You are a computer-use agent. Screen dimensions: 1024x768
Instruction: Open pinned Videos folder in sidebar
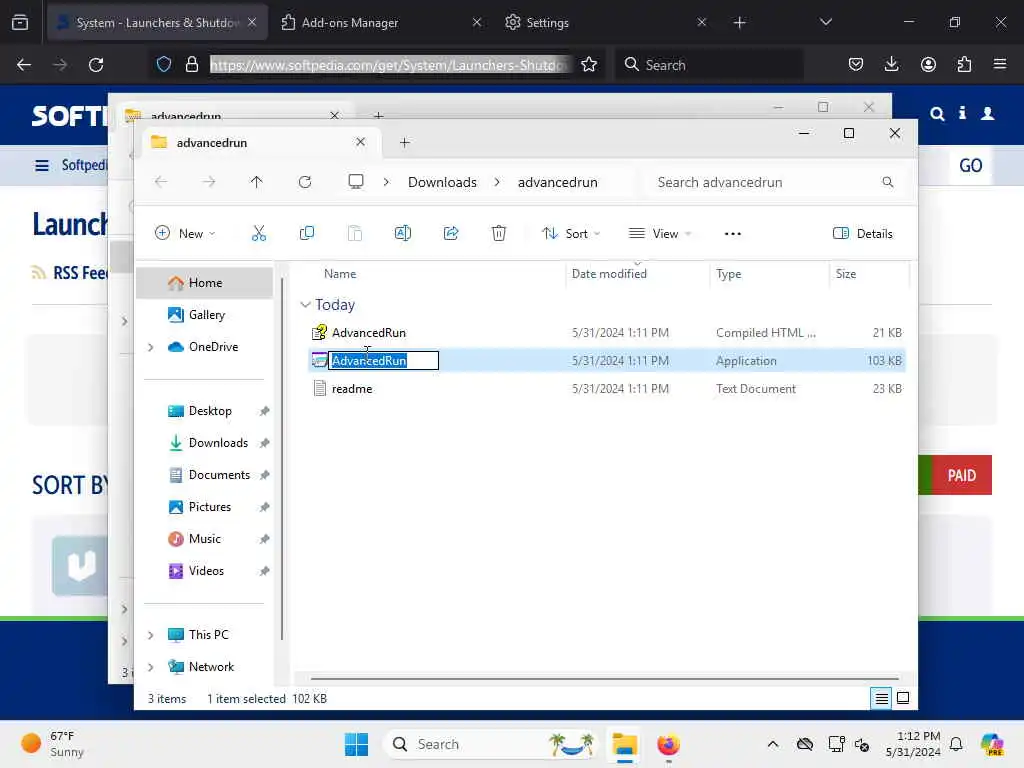(204, 571)
